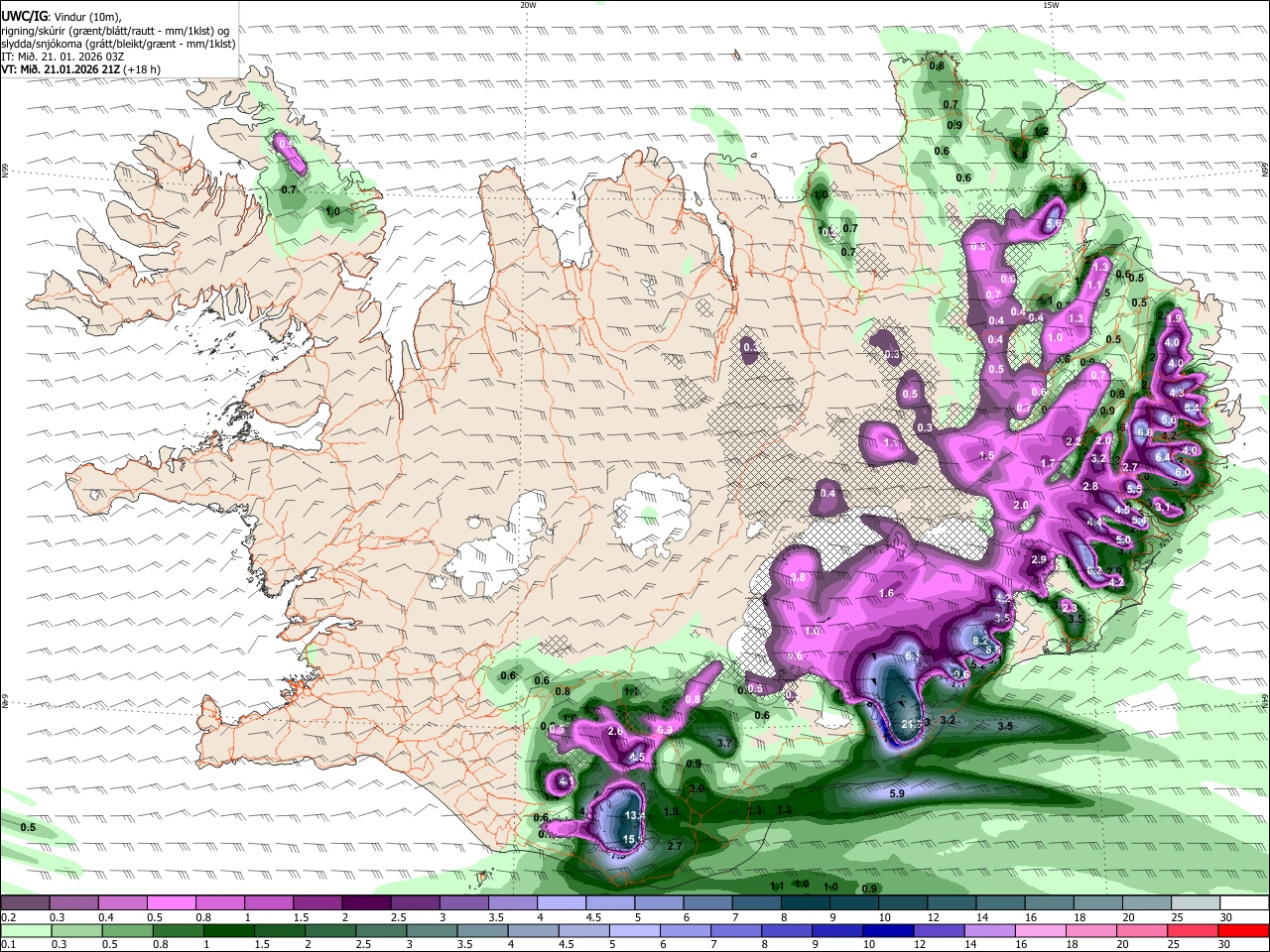Click the 'slydda/snjókoma' legend description line
The height and width of the screenshot is (952, 1270).
click(118, 44)
